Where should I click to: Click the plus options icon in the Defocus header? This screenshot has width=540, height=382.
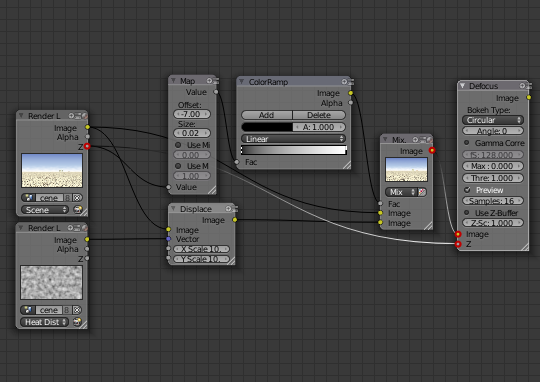coord(522,86)
